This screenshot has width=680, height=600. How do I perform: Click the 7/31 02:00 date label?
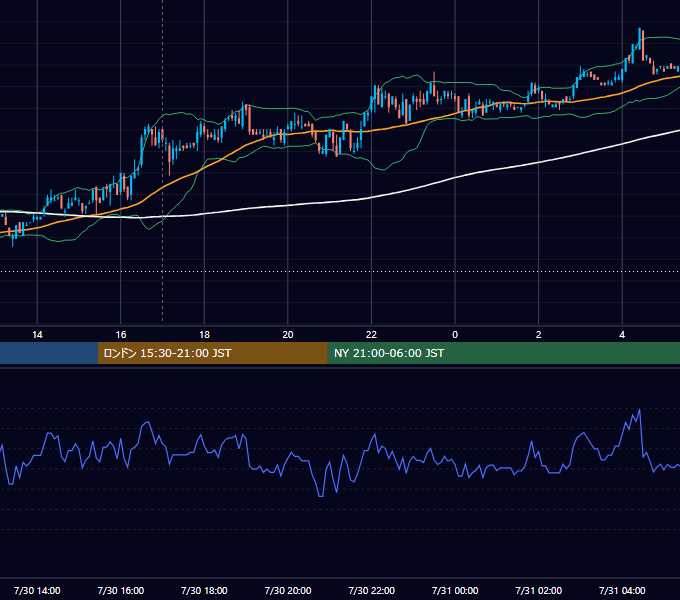(x=539, y=590)
